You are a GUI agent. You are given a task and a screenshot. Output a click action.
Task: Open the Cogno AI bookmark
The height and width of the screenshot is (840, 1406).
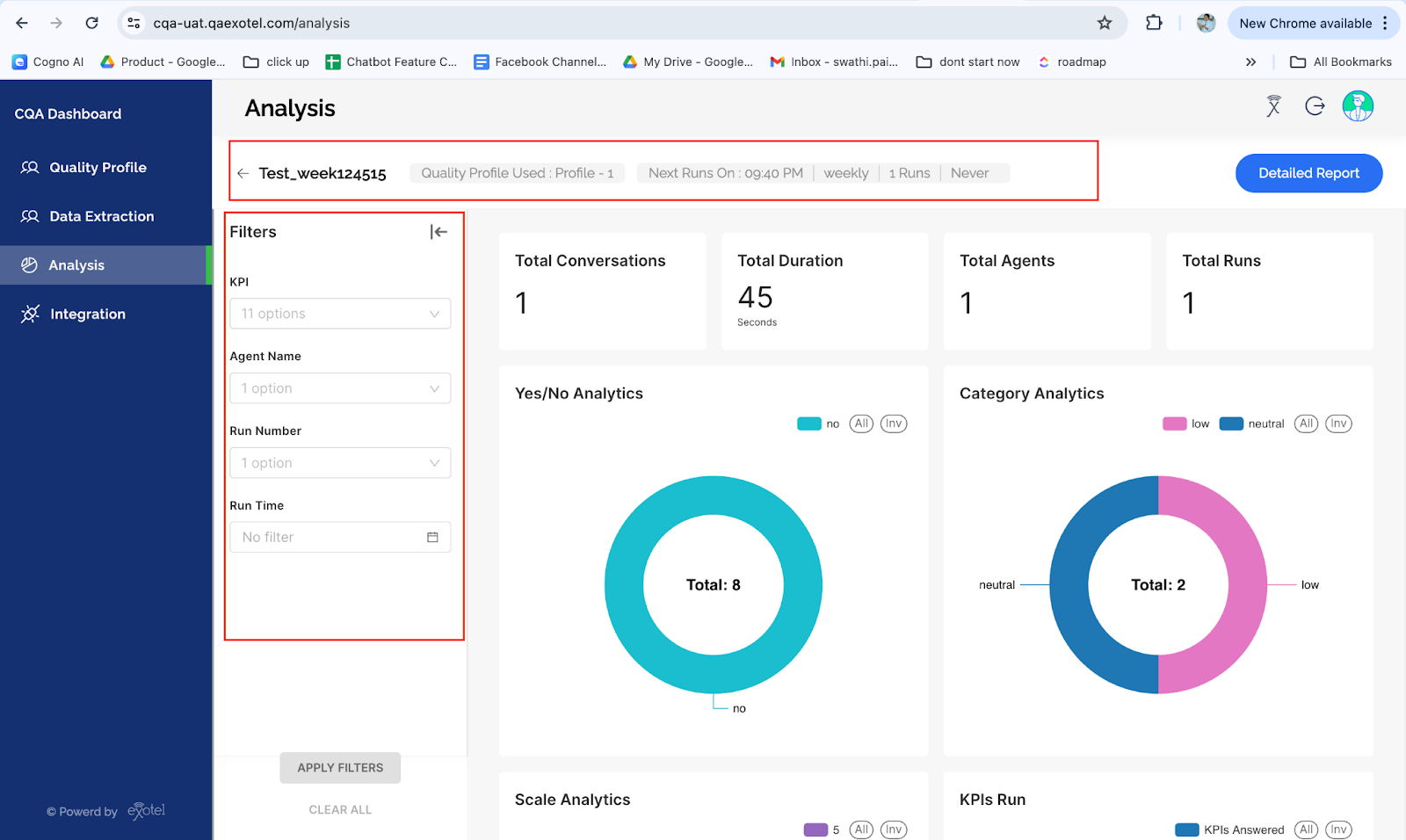pos(48,62)
